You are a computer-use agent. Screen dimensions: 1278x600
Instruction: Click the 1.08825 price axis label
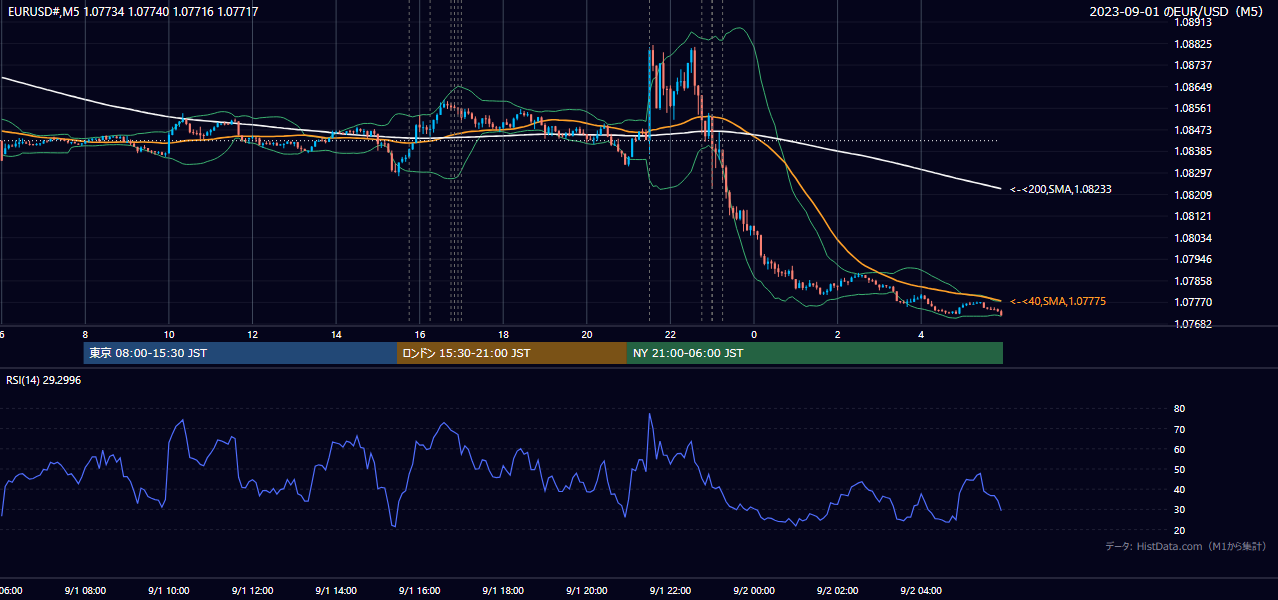pyautogui.click(x=1194, y=44)
